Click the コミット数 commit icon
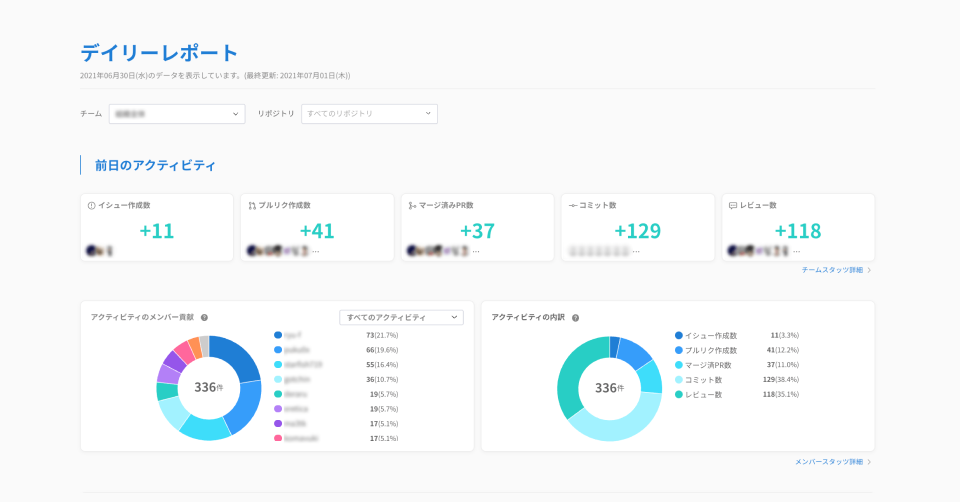Viewport: 960px width, 502px height. click(x=573, y=206)
